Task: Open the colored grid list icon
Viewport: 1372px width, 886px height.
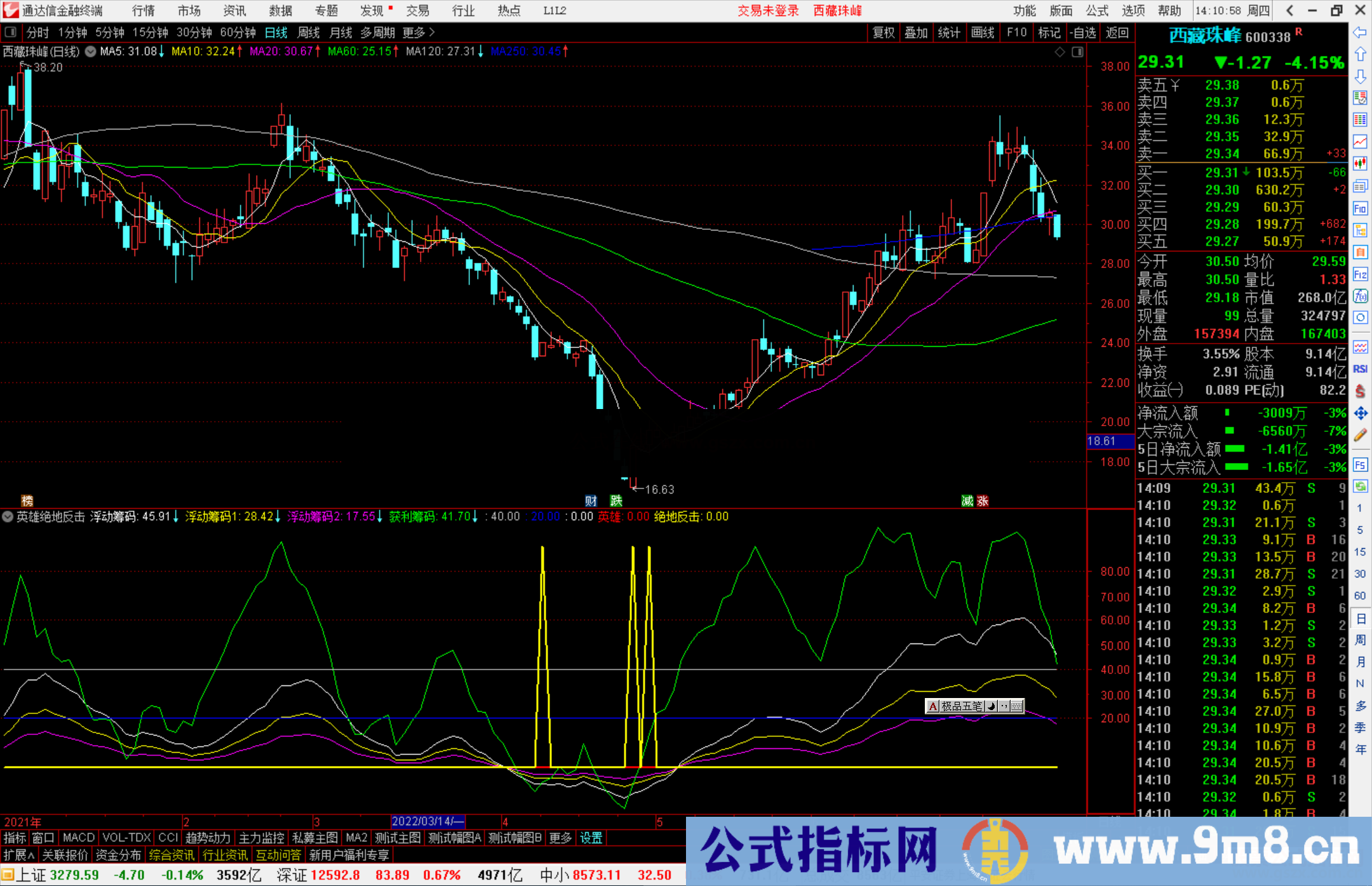Action: [1360, 120]
